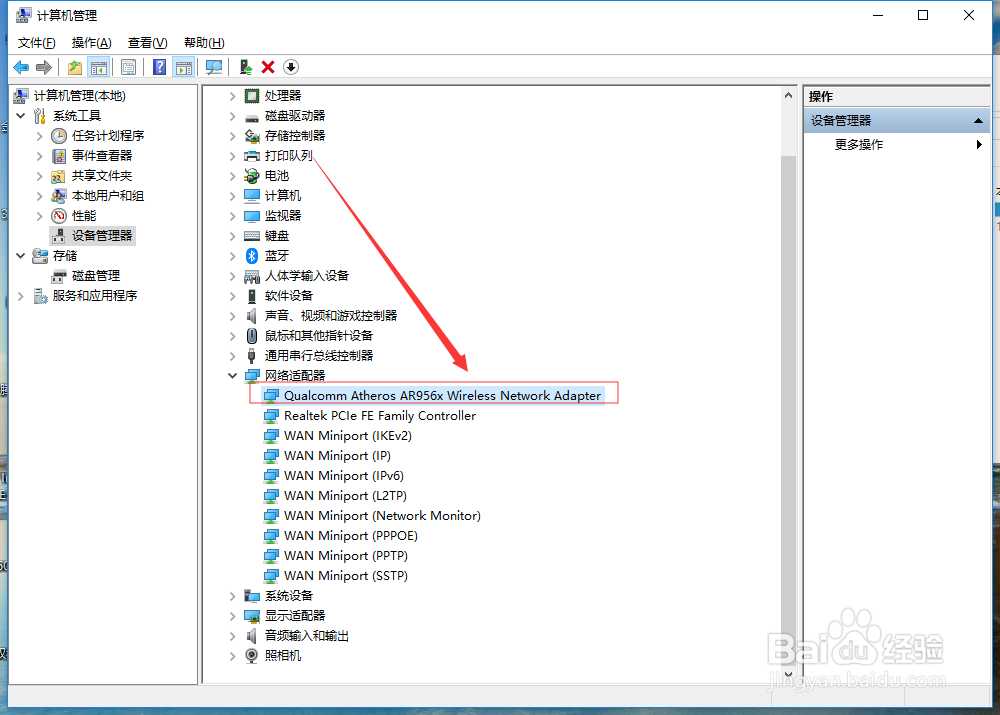This screenshot has height=715, width=1000.
Task: Open 更多操作 submenu in actions pane
Action: coord(858,145)
